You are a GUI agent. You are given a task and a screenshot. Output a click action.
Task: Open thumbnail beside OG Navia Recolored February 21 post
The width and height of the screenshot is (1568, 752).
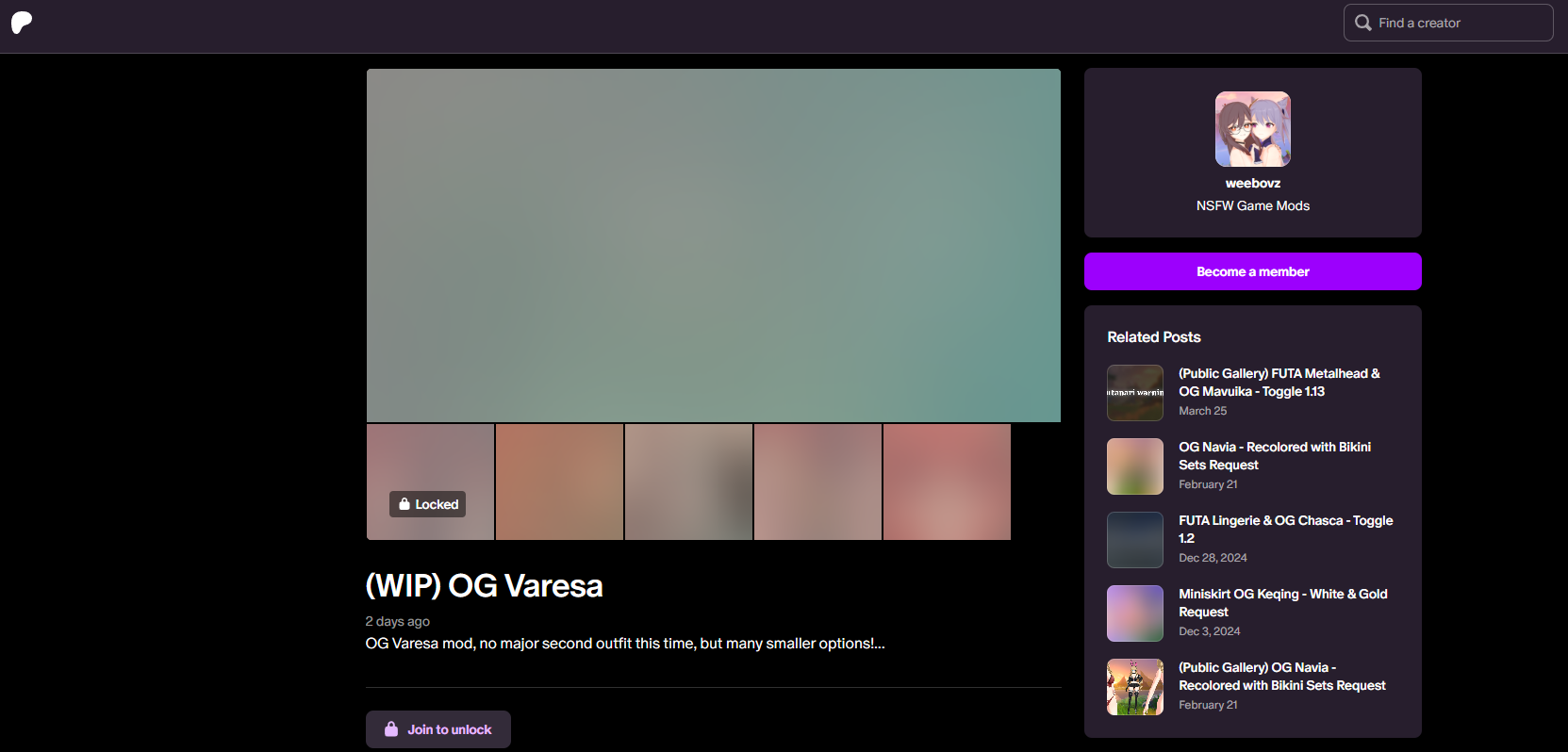coord(1135,466)
